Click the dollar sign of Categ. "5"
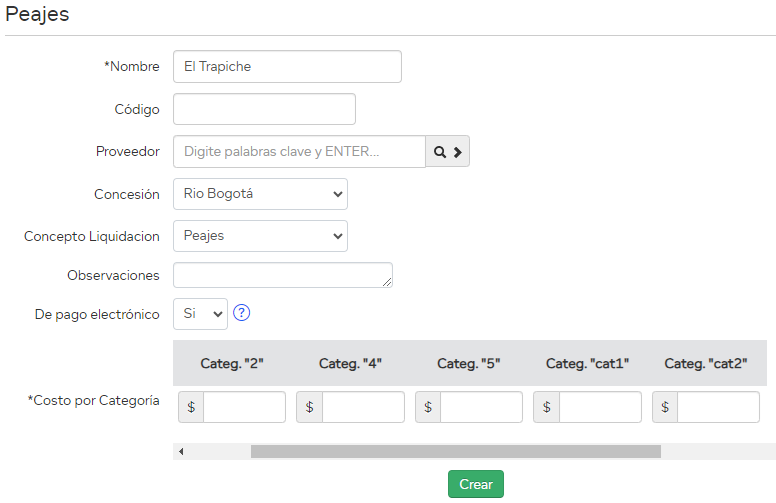The image size is (776, 503). [x=428, y=407]
